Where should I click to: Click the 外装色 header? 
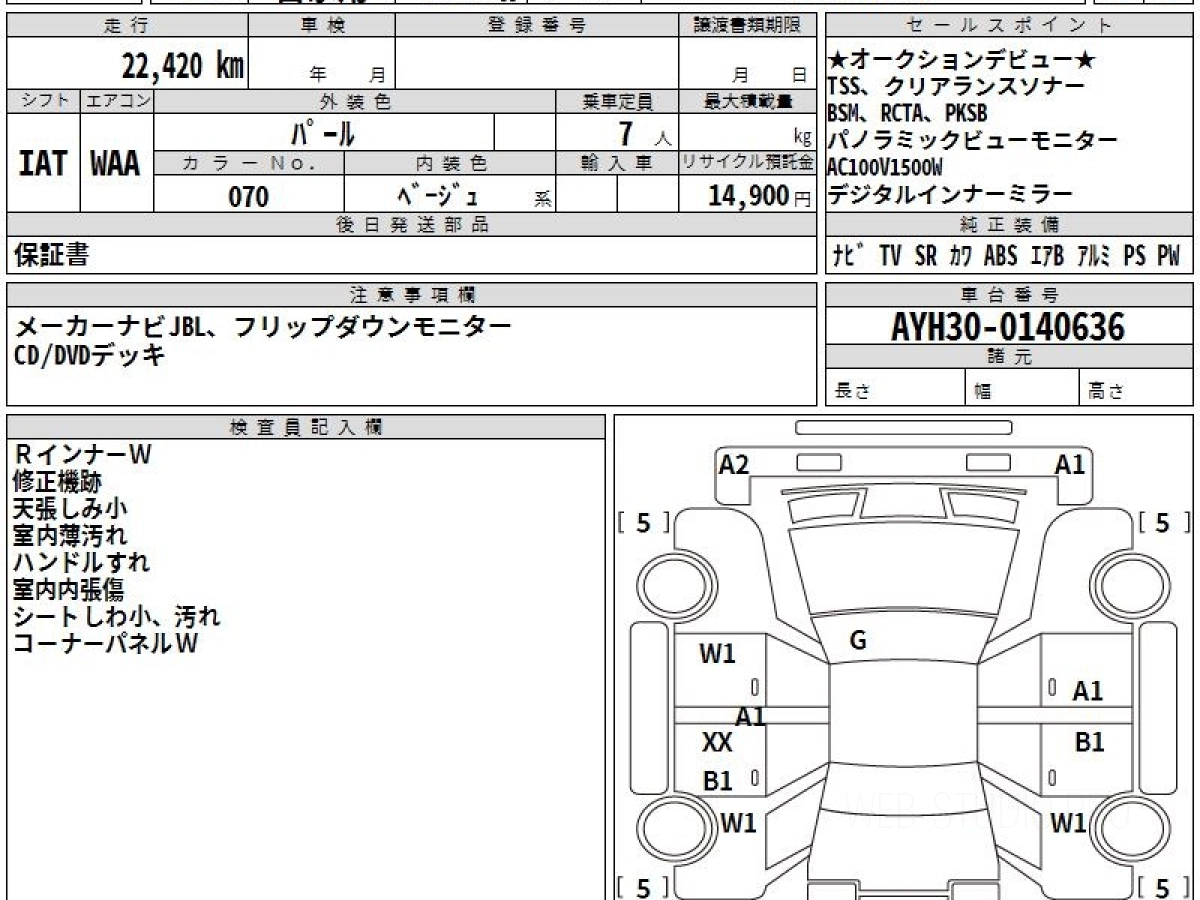[x=355, y=101]
